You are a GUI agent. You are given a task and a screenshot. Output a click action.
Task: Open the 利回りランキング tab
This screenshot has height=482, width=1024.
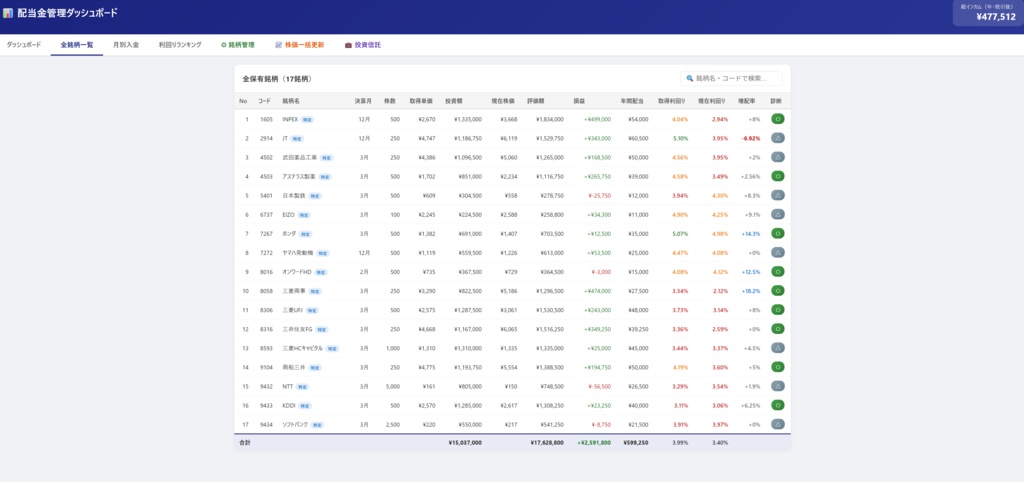180,45
